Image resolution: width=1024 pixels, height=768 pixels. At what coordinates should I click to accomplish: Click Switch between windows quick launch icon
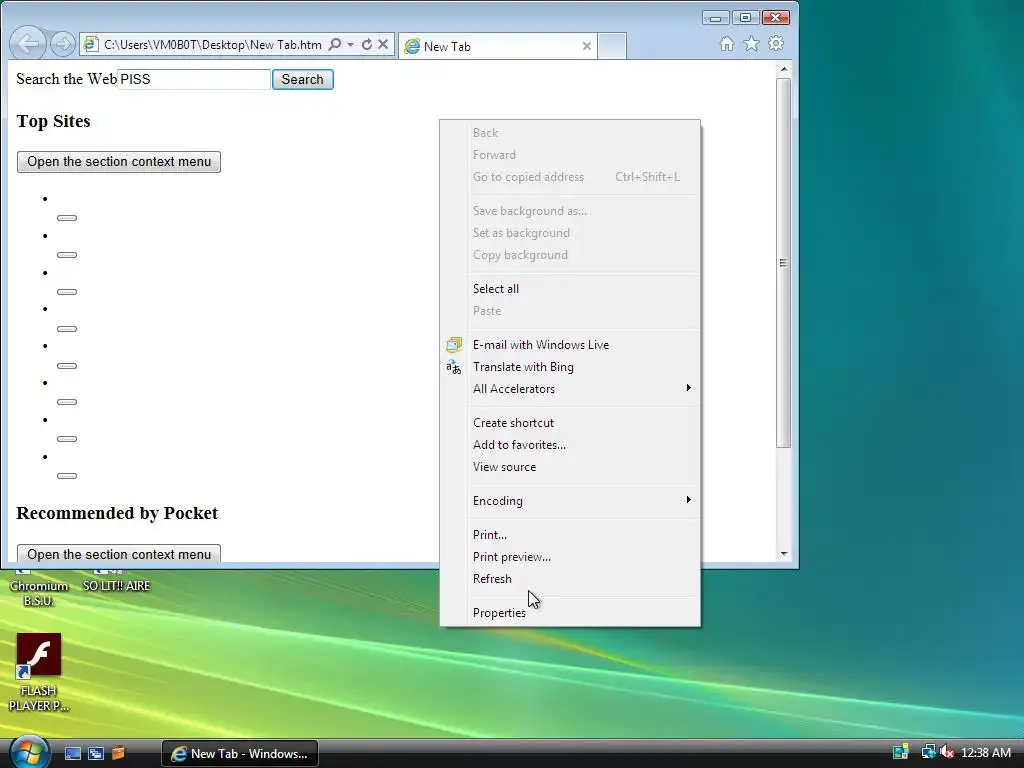point(95,754)
